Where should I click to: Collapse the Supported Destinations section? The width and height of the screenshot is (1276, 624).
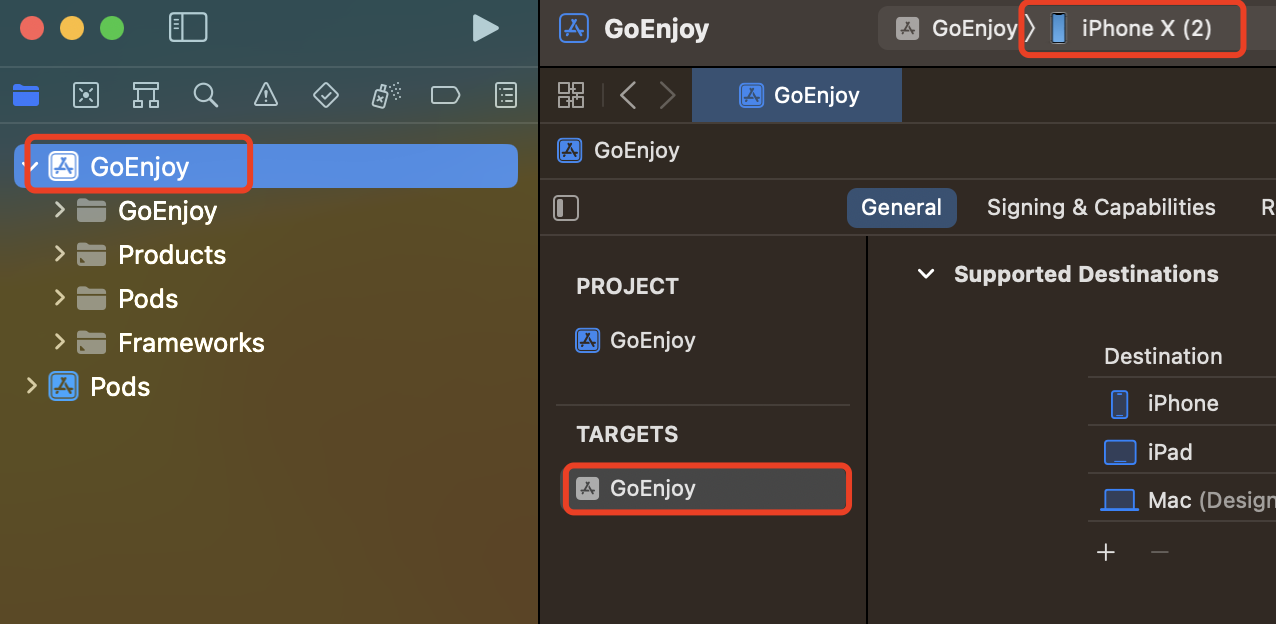(x=926, y=274)
